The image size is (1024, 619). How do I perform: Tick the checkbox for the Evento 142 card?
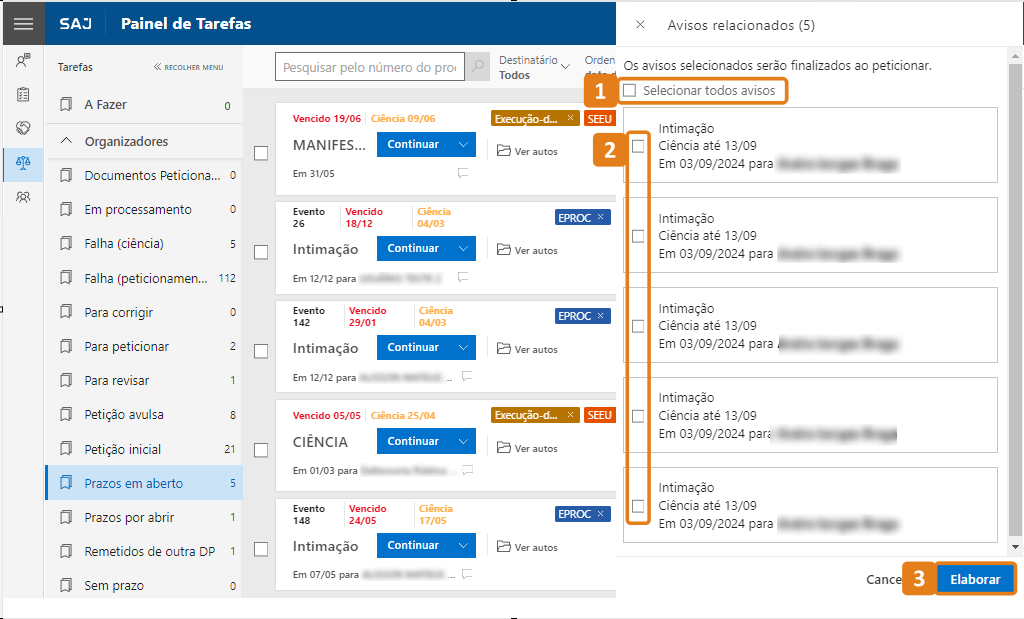pyautogui.click(x=261, y=351)
